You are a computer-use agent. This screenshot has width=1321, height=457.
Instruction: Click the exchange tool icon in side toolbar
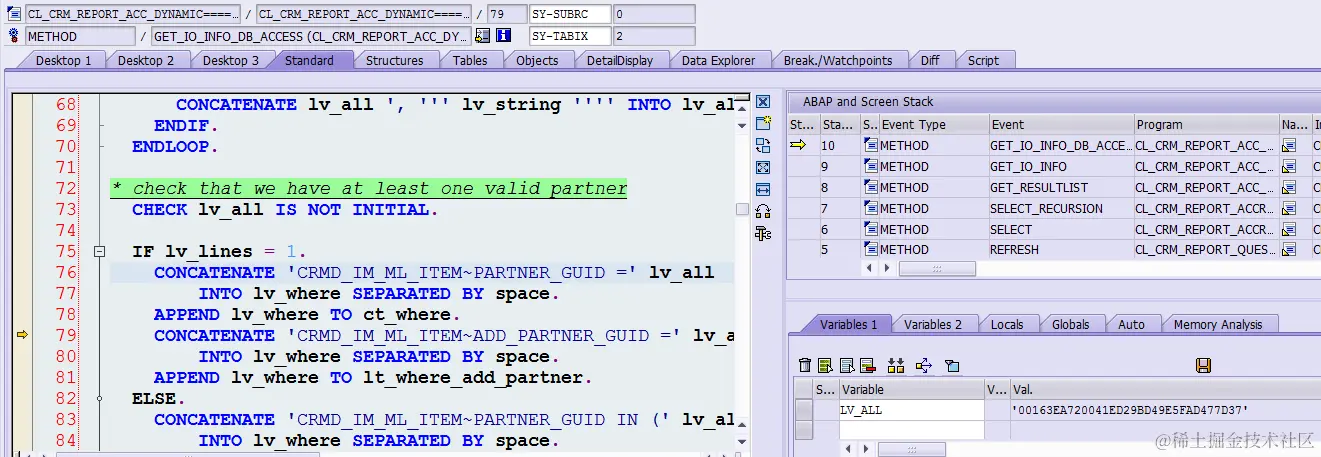coord(763,145)
